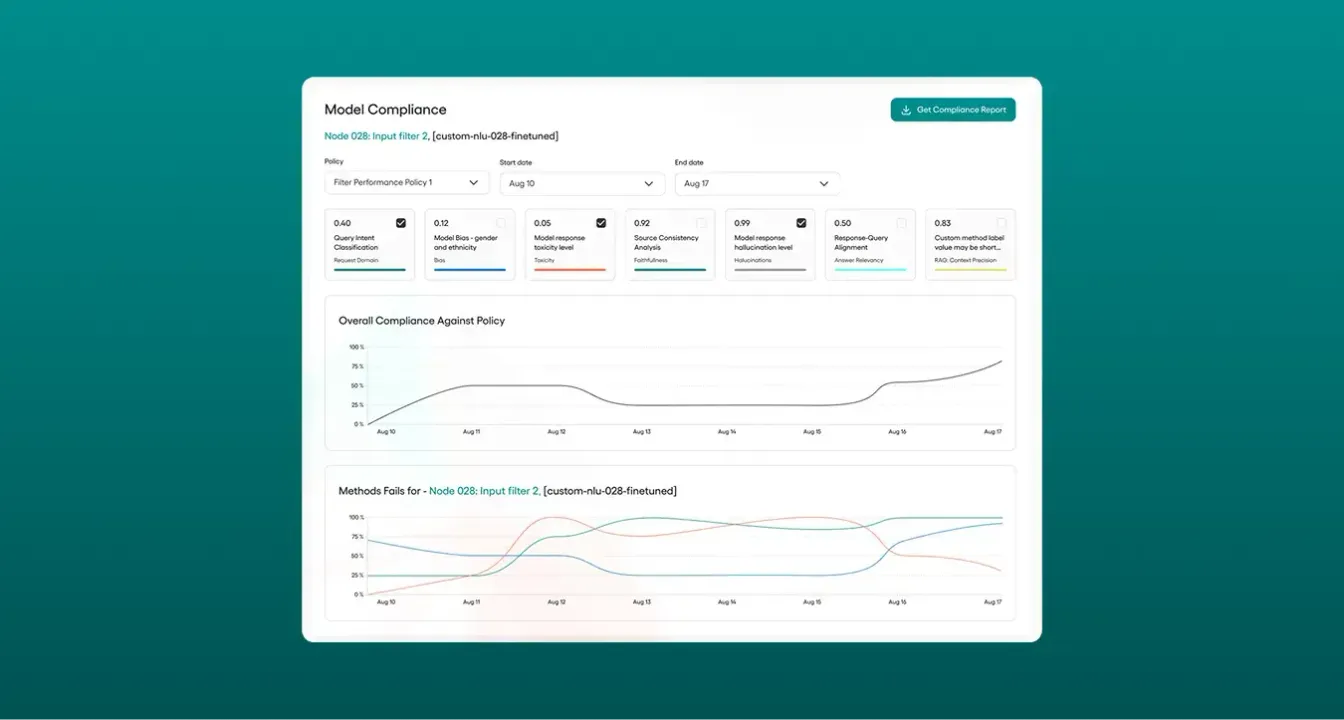Click the gray bar under Hallucinations

coord(770,270)
